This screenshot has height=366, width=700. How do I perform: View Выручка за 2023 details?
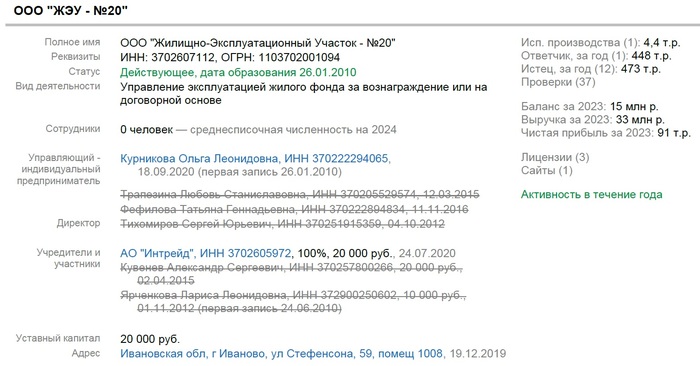tap(592, 120)
